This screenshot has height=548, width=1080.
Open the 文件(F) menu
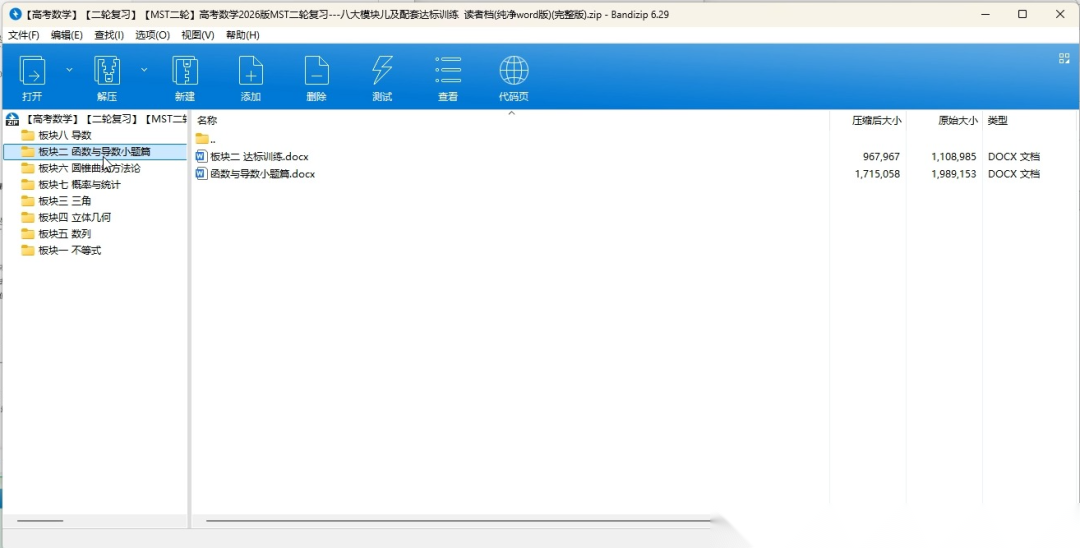[x=24, y=35]
